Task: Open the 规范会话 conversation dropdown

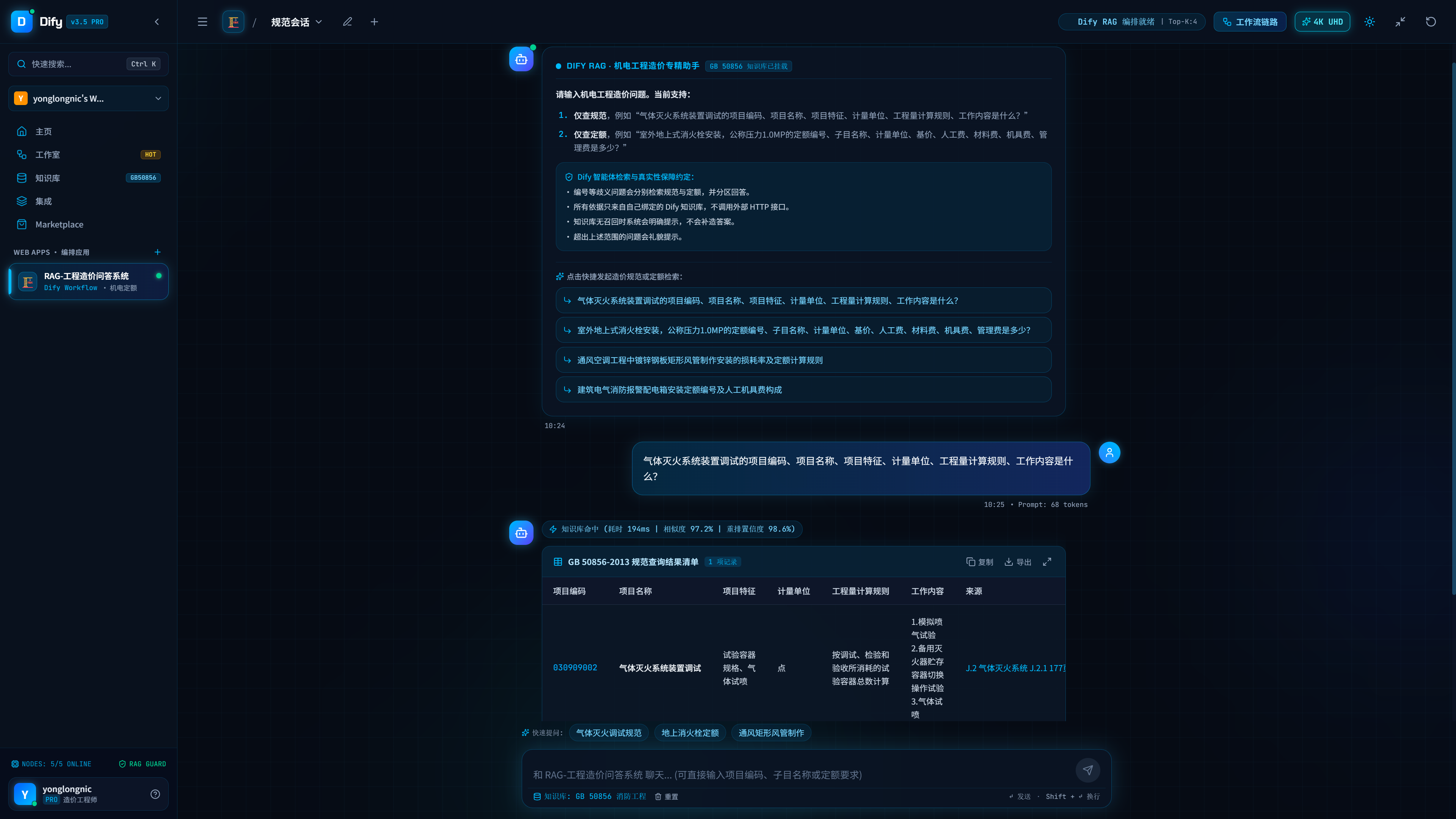Action: click(x=296, y=22)
